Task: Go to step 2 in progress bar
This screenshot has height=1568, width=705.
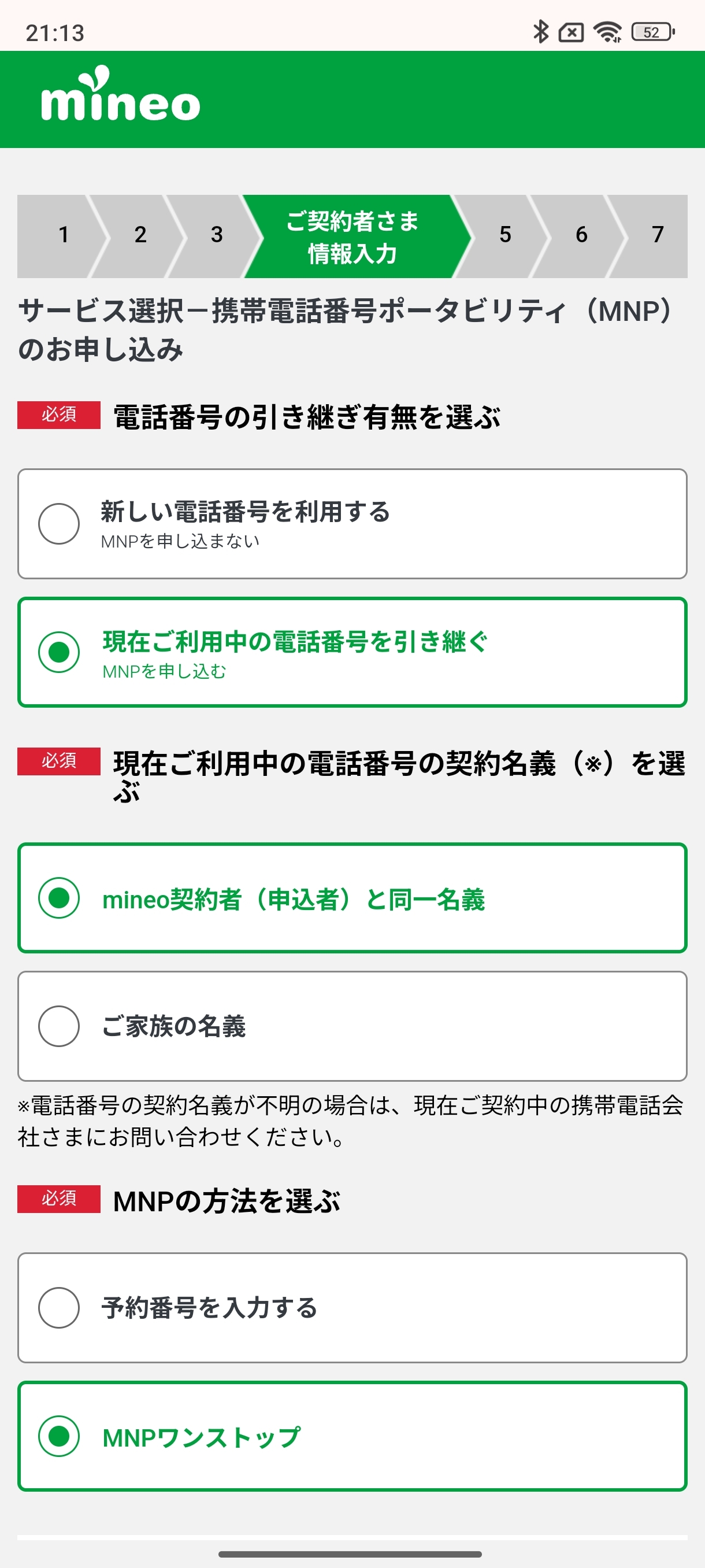Action: pos(140,235)
